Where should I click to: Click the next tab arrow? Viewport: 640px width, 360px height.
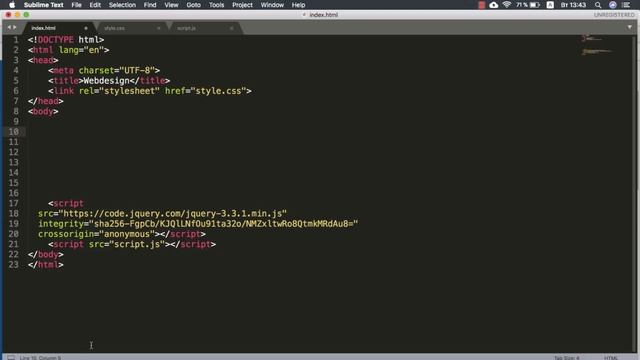click(x=15, y=27)
